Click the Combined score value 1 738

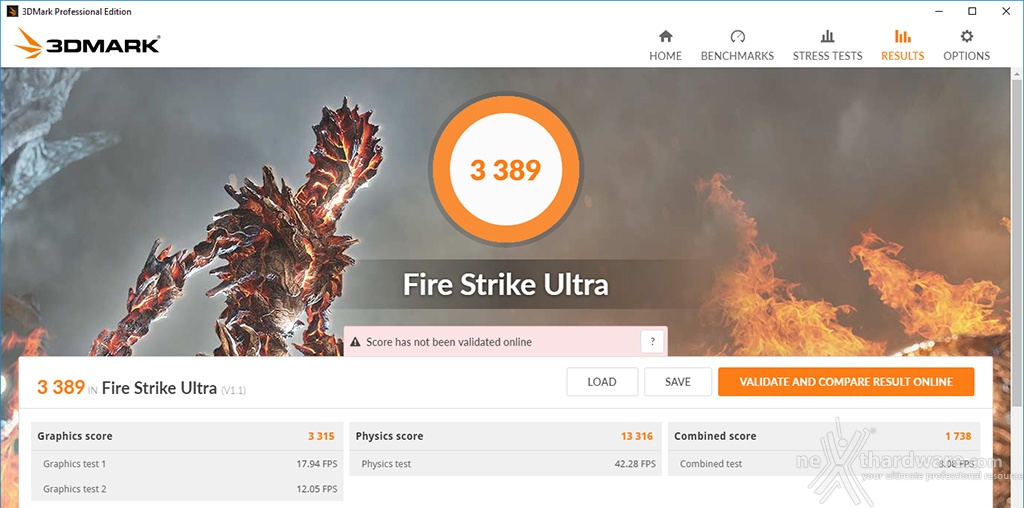pos(958,436)
